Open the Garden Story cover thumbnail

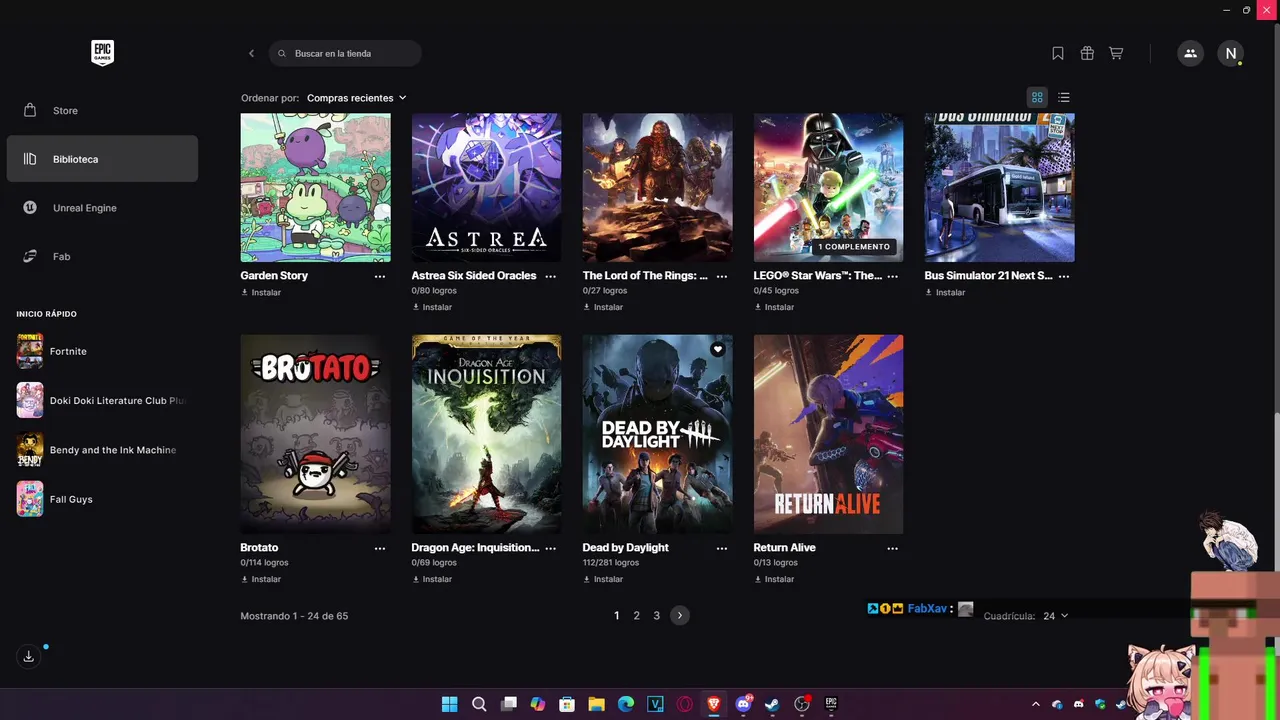pyautogui.click(x=316, y=188)
